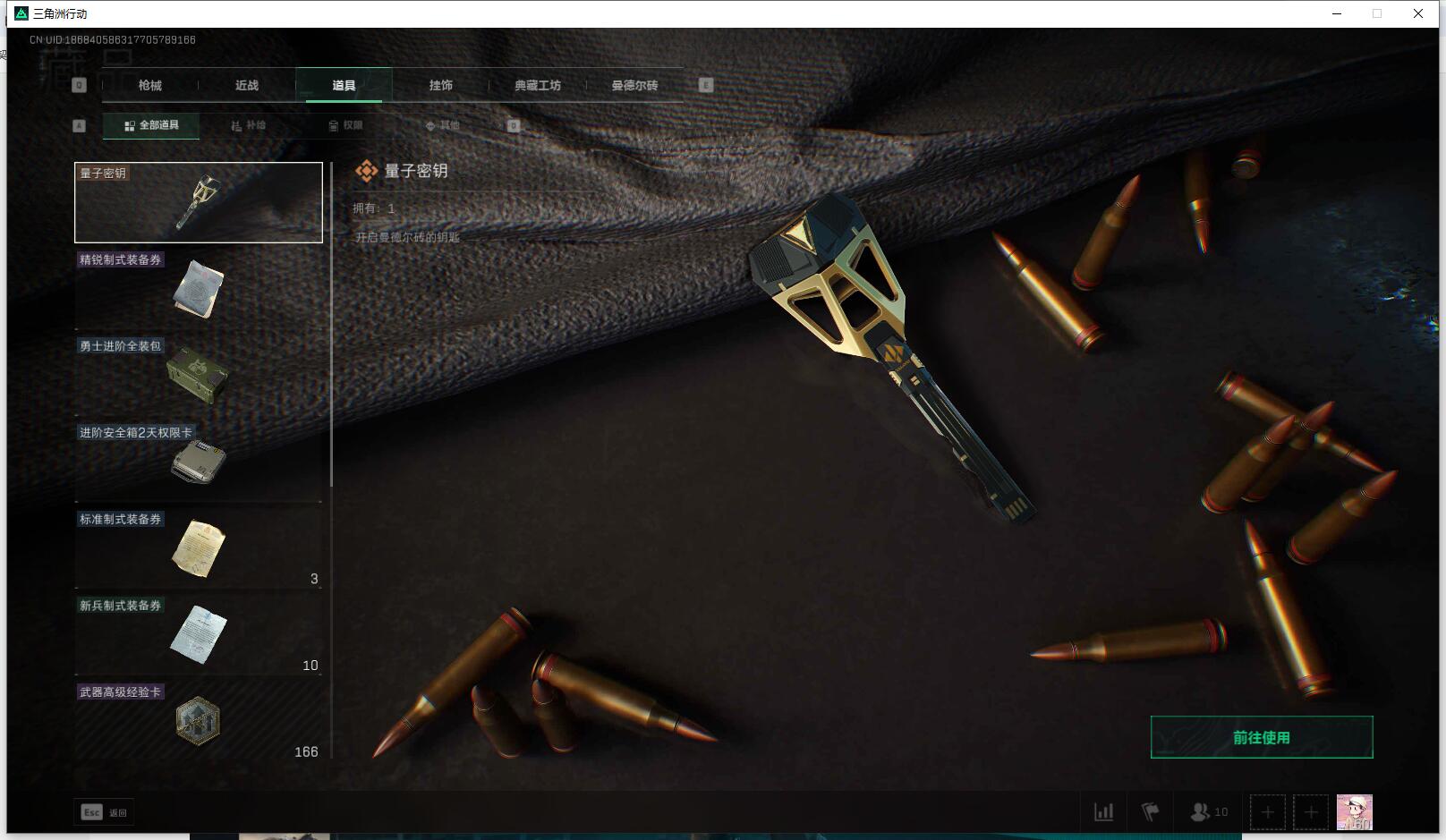Click the 拥有: 1 text

pos(374,208)
